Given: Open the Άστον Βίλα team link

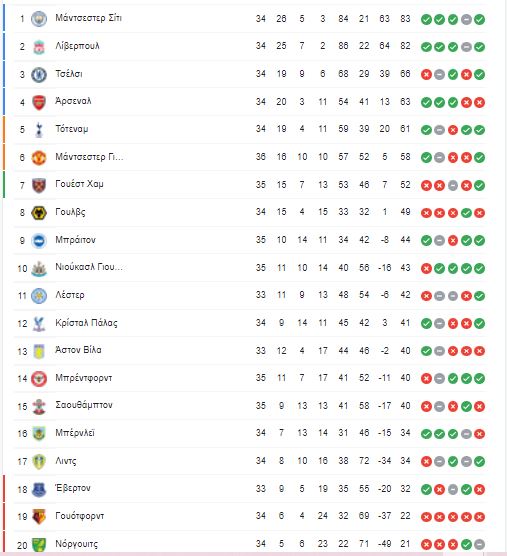Looking at the screenshot, I should [x=78, y=350].
